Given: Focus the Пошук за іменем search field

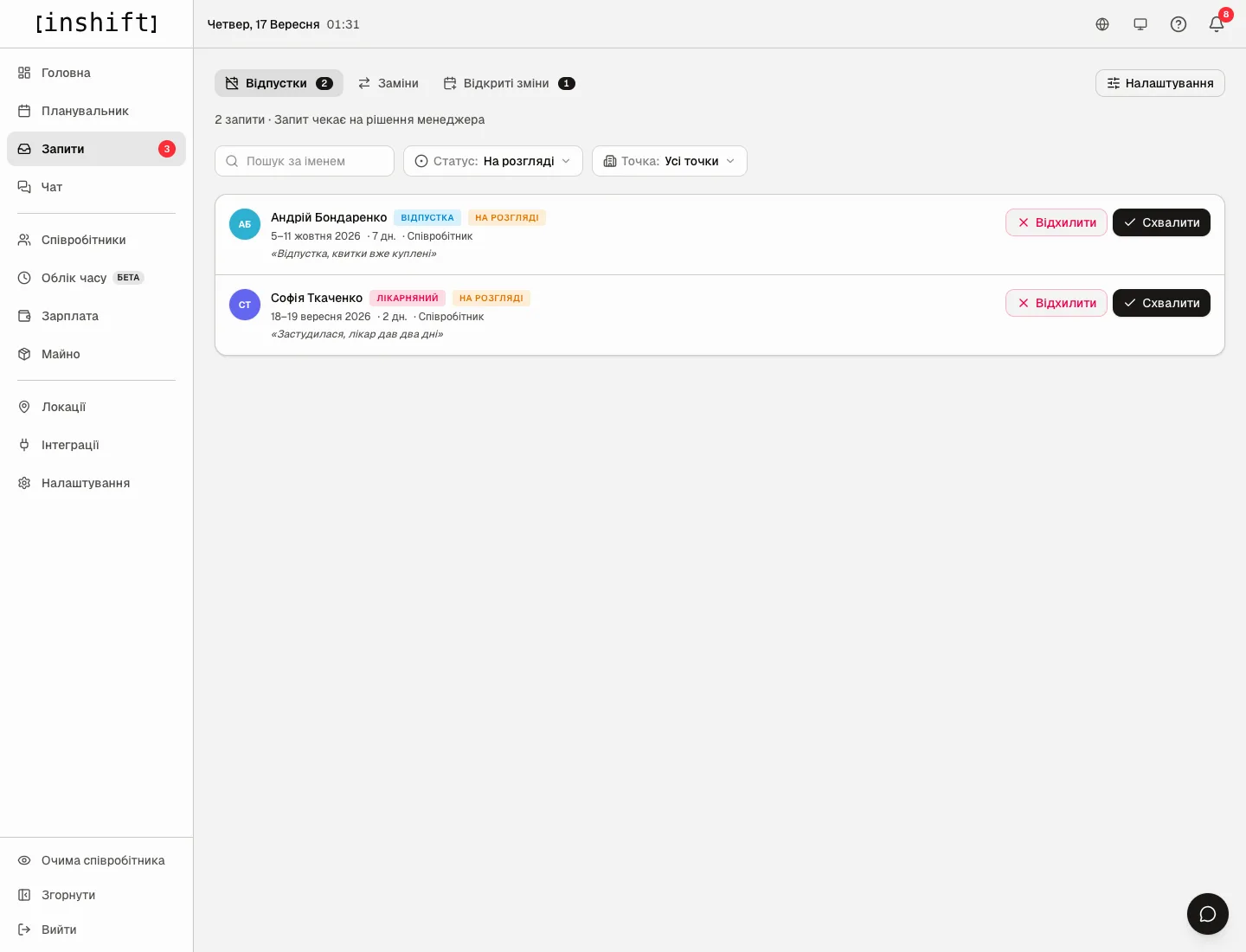Looking at the screenshot, I should 305,161.
